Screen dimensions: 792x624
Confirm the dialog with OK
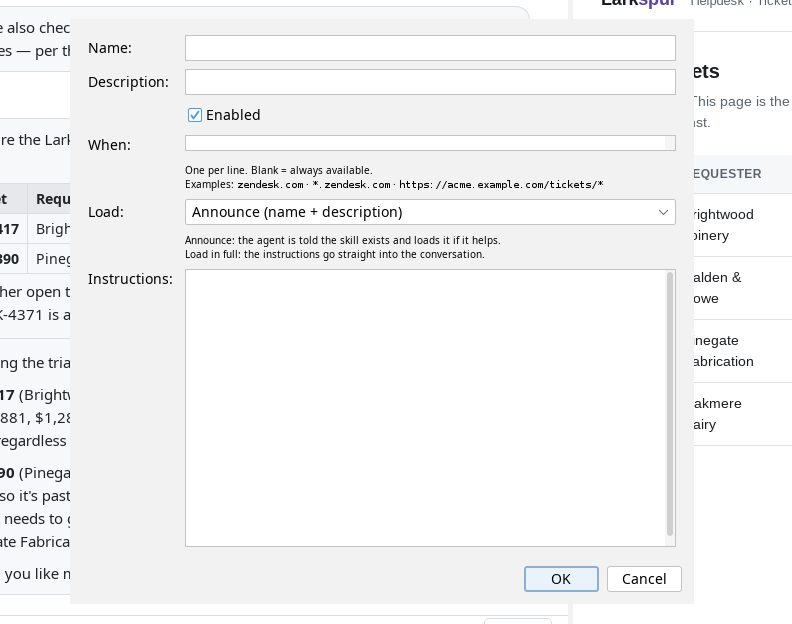tap(561, 579)
